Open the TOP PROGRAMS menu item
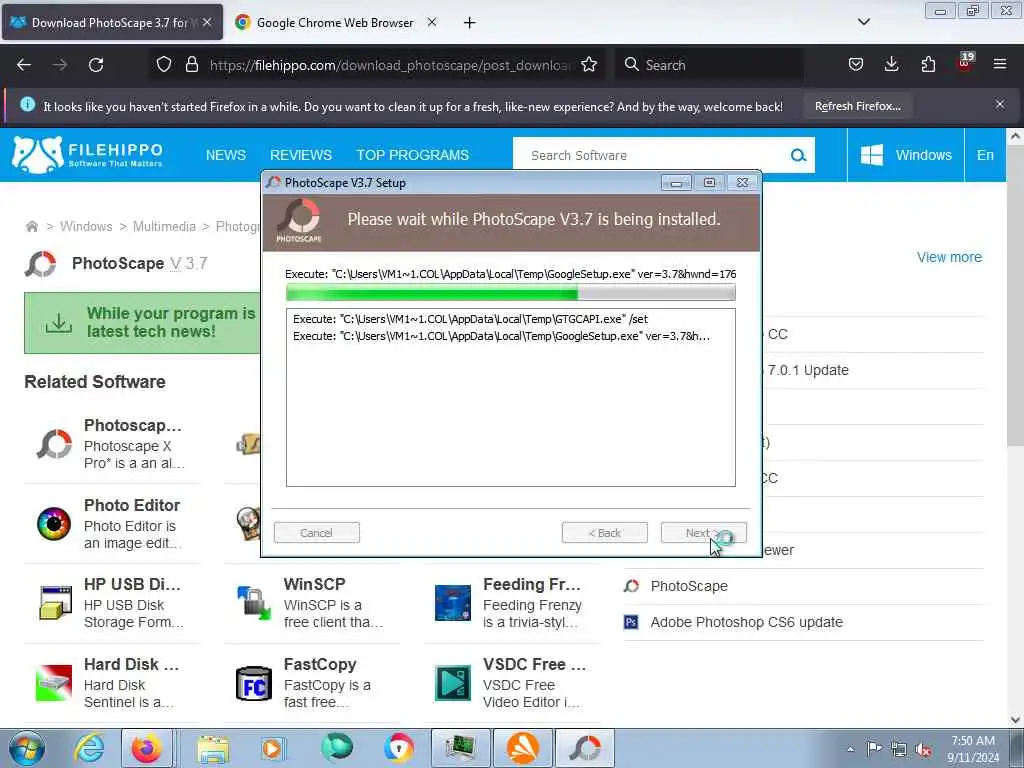1024x768 pixels. [412, 155]
